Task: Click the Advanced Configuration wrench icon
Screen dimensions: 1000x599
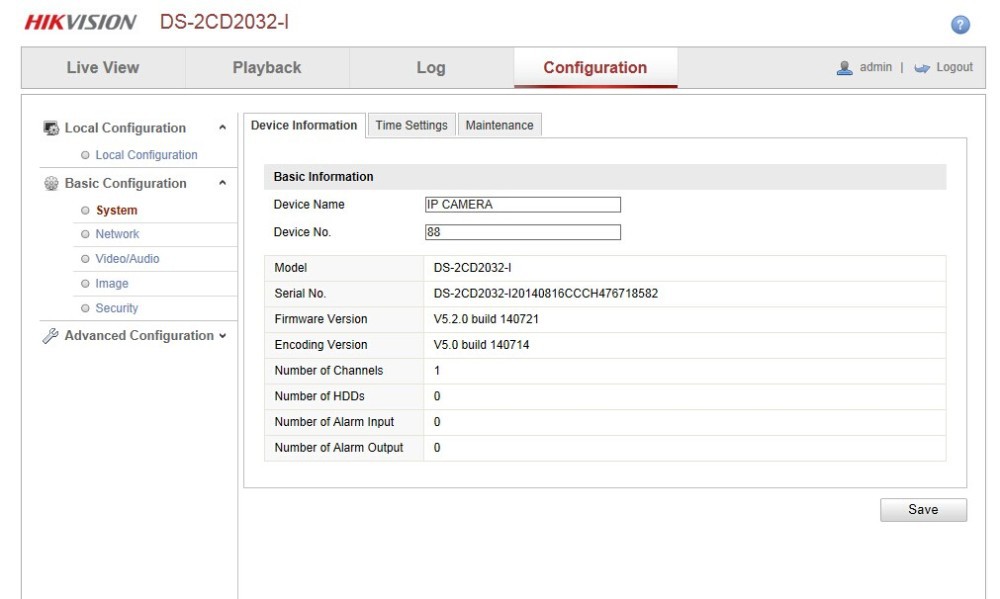Action: click(x=51, y=336)
